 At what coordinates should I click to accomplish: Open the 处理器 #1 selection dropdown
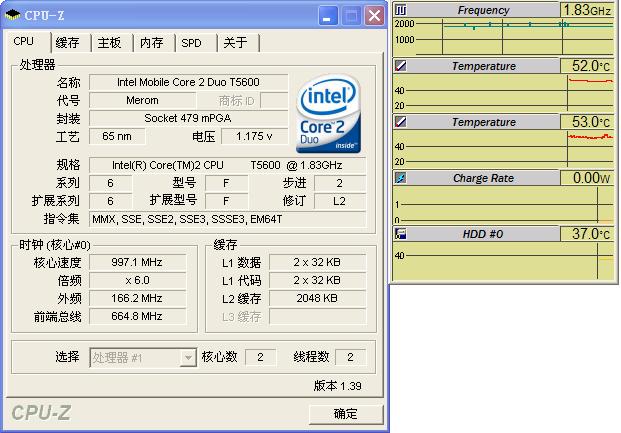pos(143,358)
